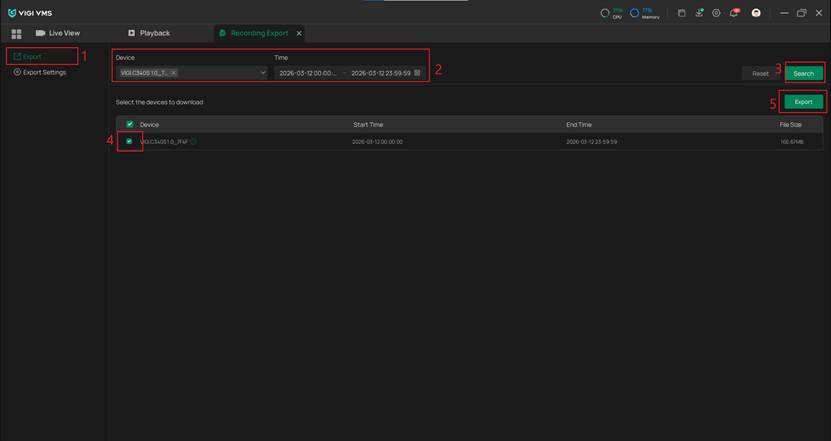Screen dimensions: 831x441
Task: Open settings via the gear icon
Action: [x=716, y=13]
